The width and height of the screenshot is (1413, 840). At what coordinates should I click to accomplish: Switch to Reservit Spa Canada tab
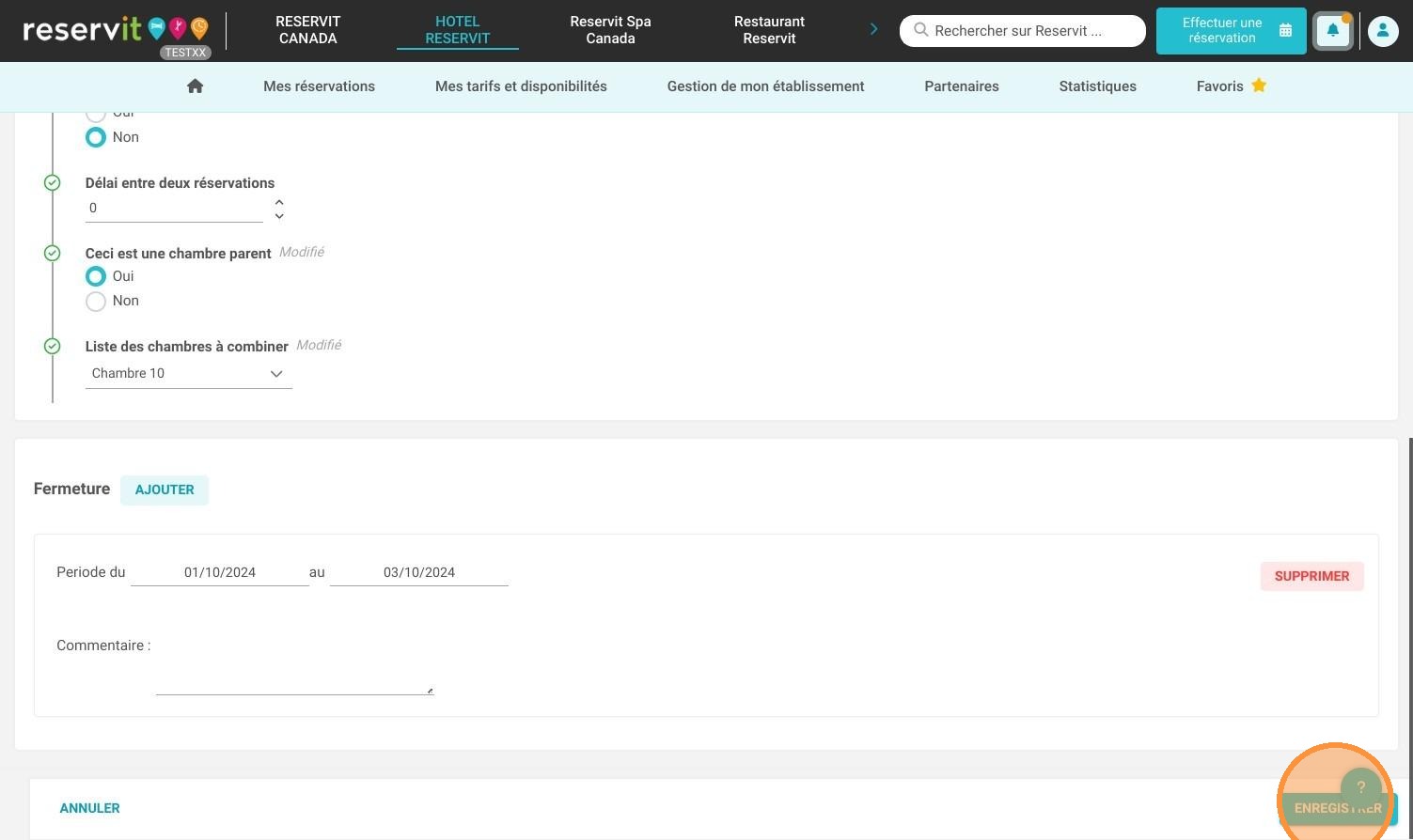[610, 30]
